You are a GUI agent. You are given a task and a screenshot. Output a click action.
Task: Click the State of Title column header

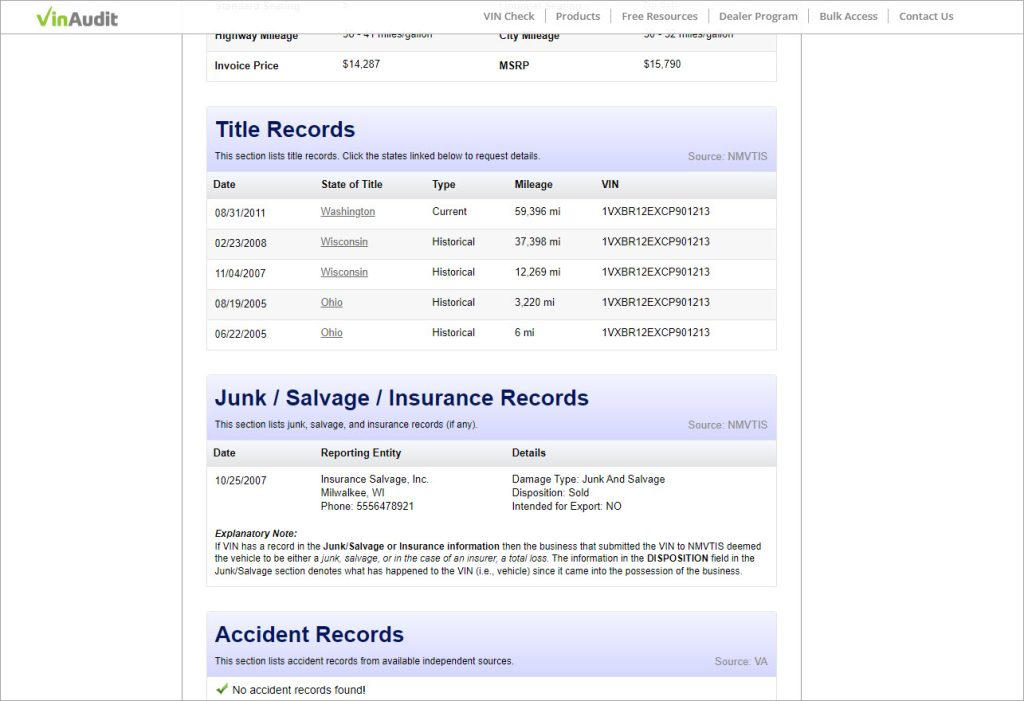[x=352, y=184]
